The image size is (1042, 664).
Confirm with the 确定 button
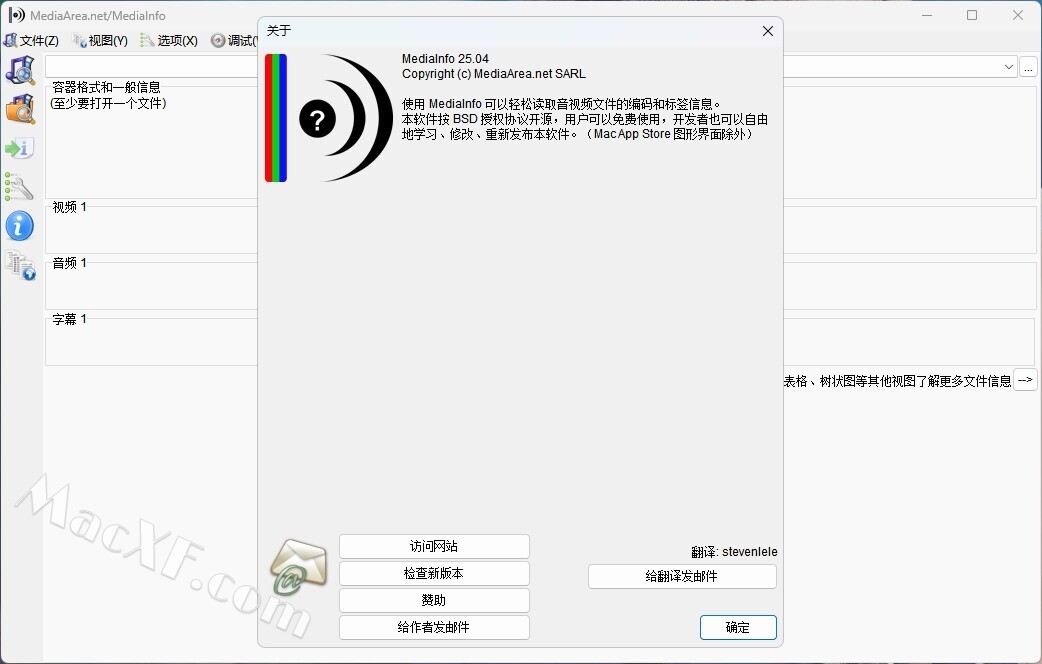tap(738, 627)
